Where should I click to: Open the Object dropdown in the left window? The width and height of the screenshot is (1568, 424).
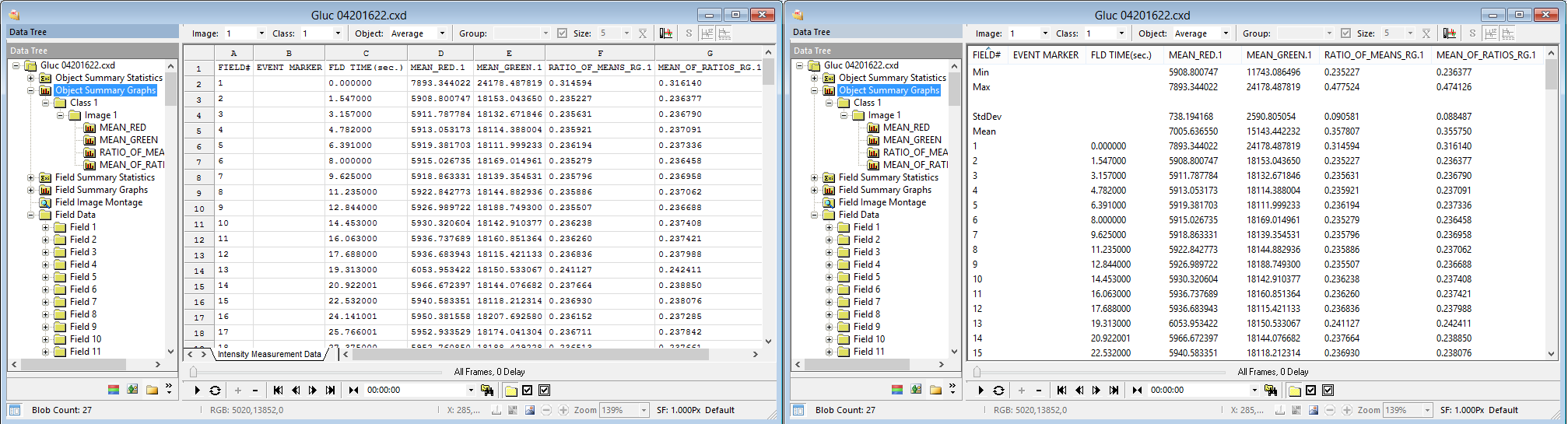(x=442, y=33)
